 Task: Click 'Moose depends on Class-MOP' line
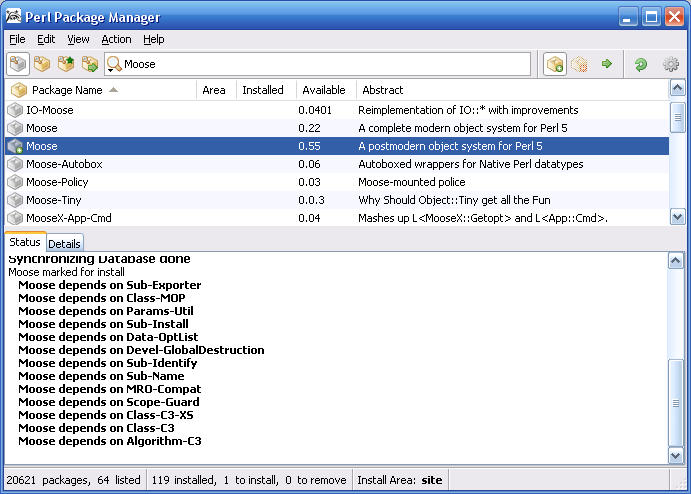(x=102, y=298)
